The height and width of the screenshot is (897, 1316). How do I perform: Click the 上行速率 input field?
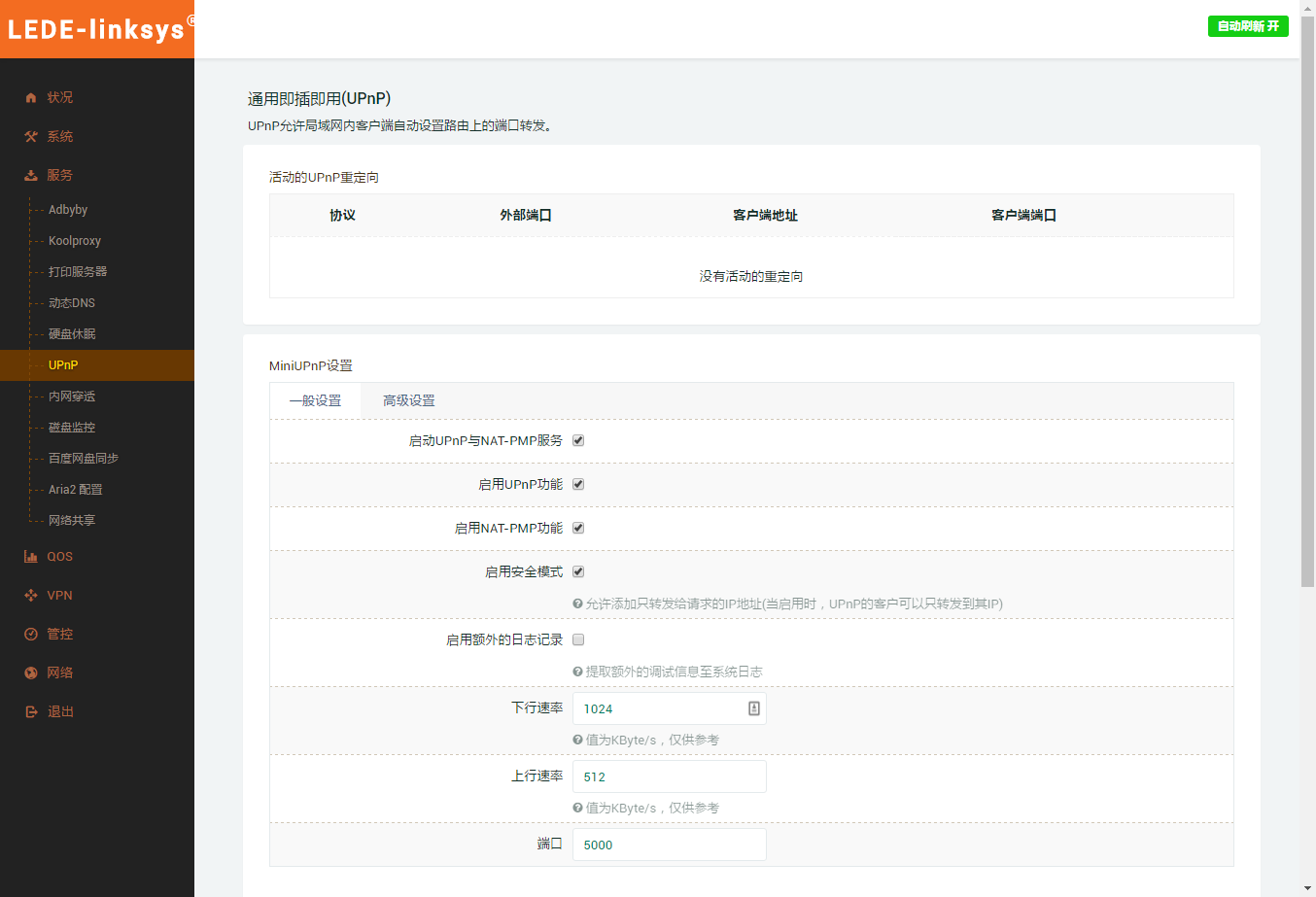(669, 776)
